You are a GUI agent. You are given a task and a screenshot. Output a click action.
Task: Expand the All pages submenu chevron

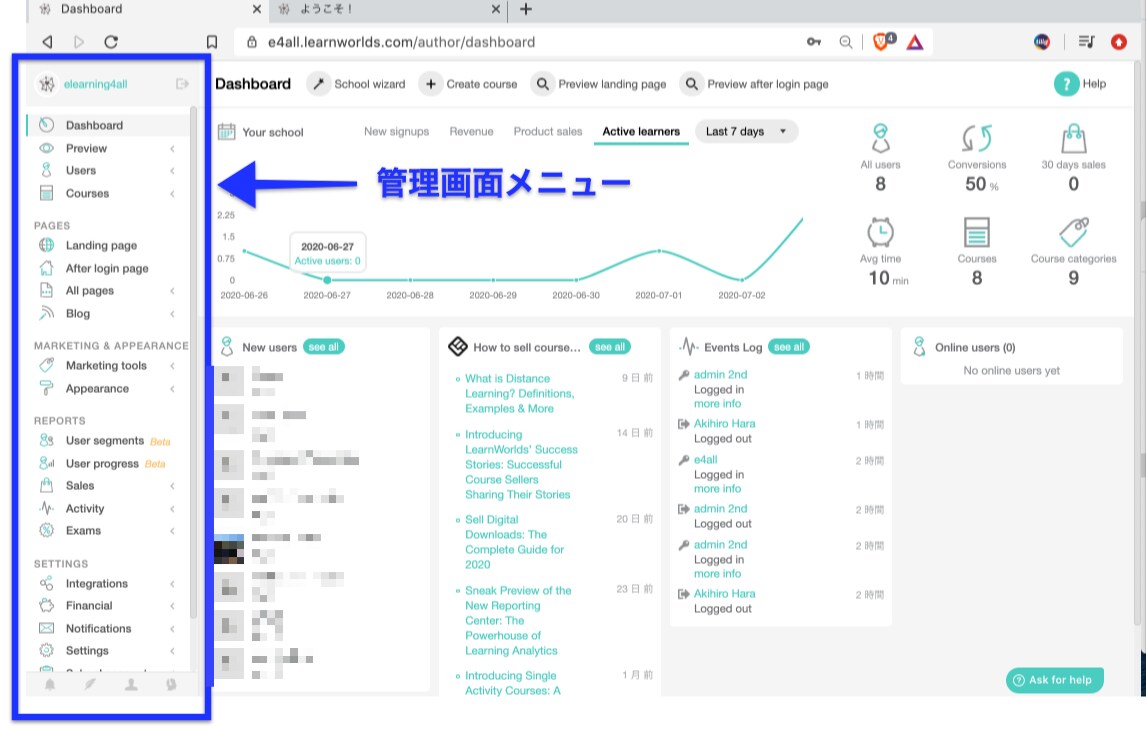click(172, 291)
